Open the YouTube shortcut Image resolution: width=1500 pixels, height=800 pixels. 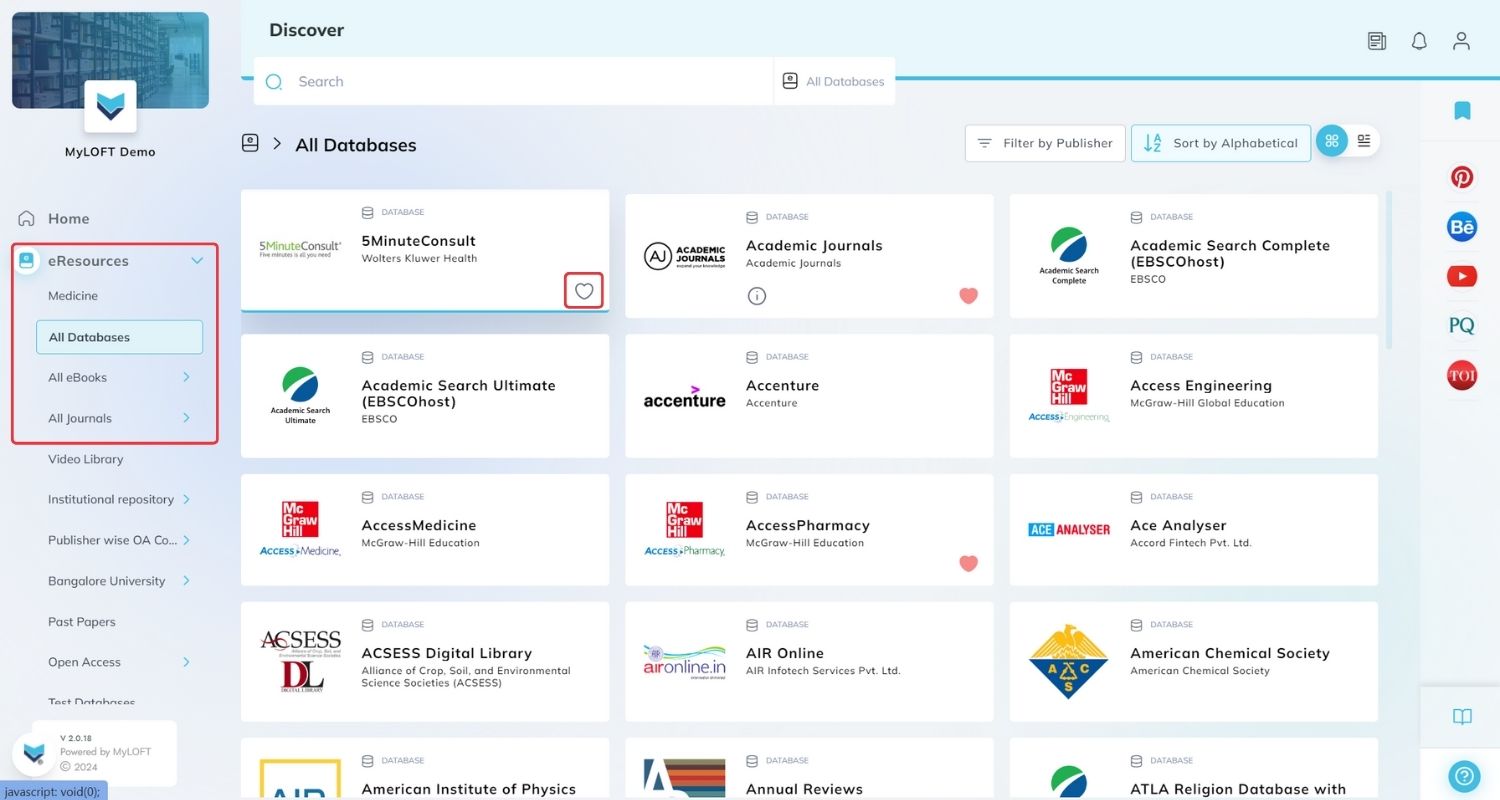[1462, 276]
